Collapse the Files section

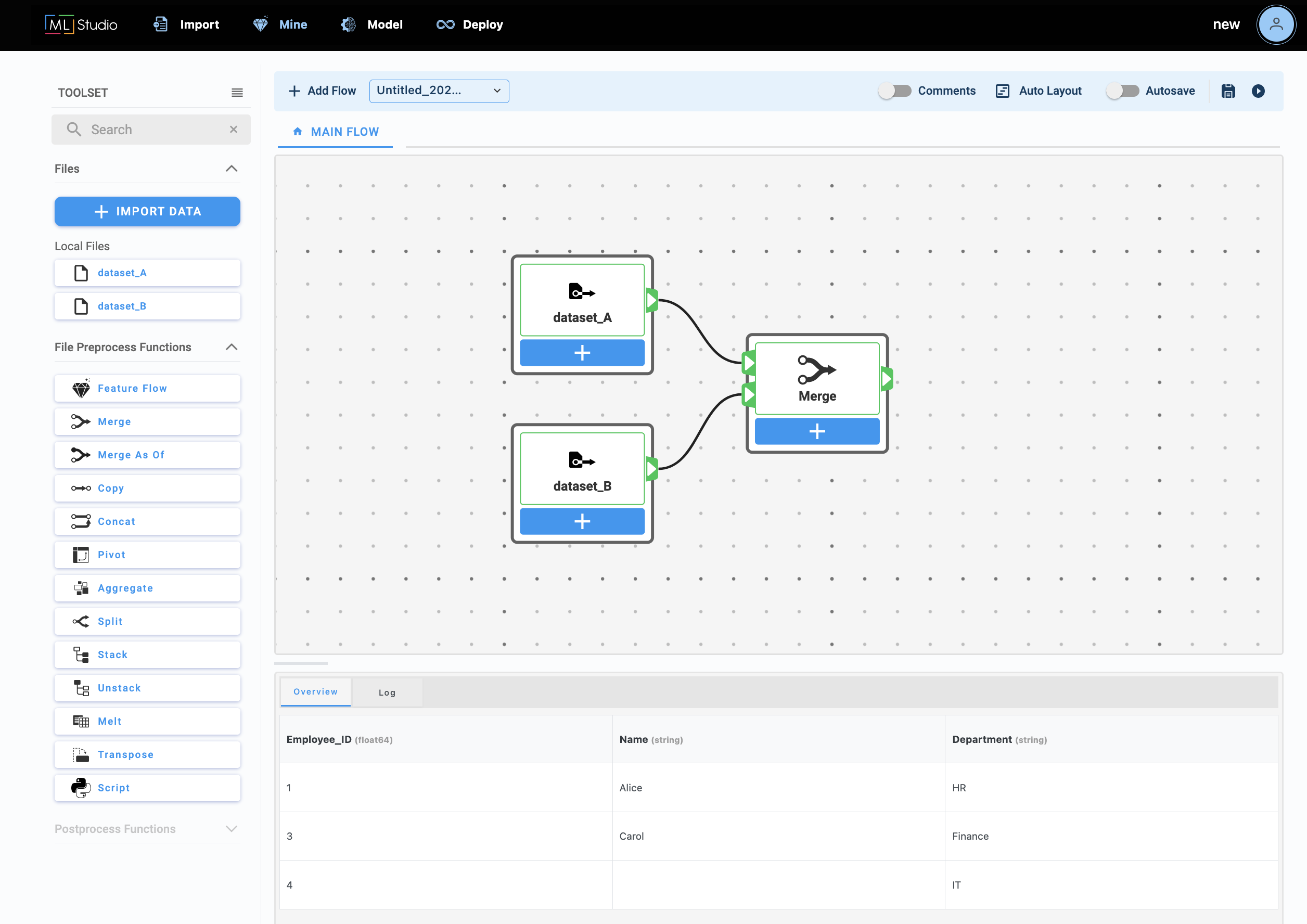[x=231, y=169]
